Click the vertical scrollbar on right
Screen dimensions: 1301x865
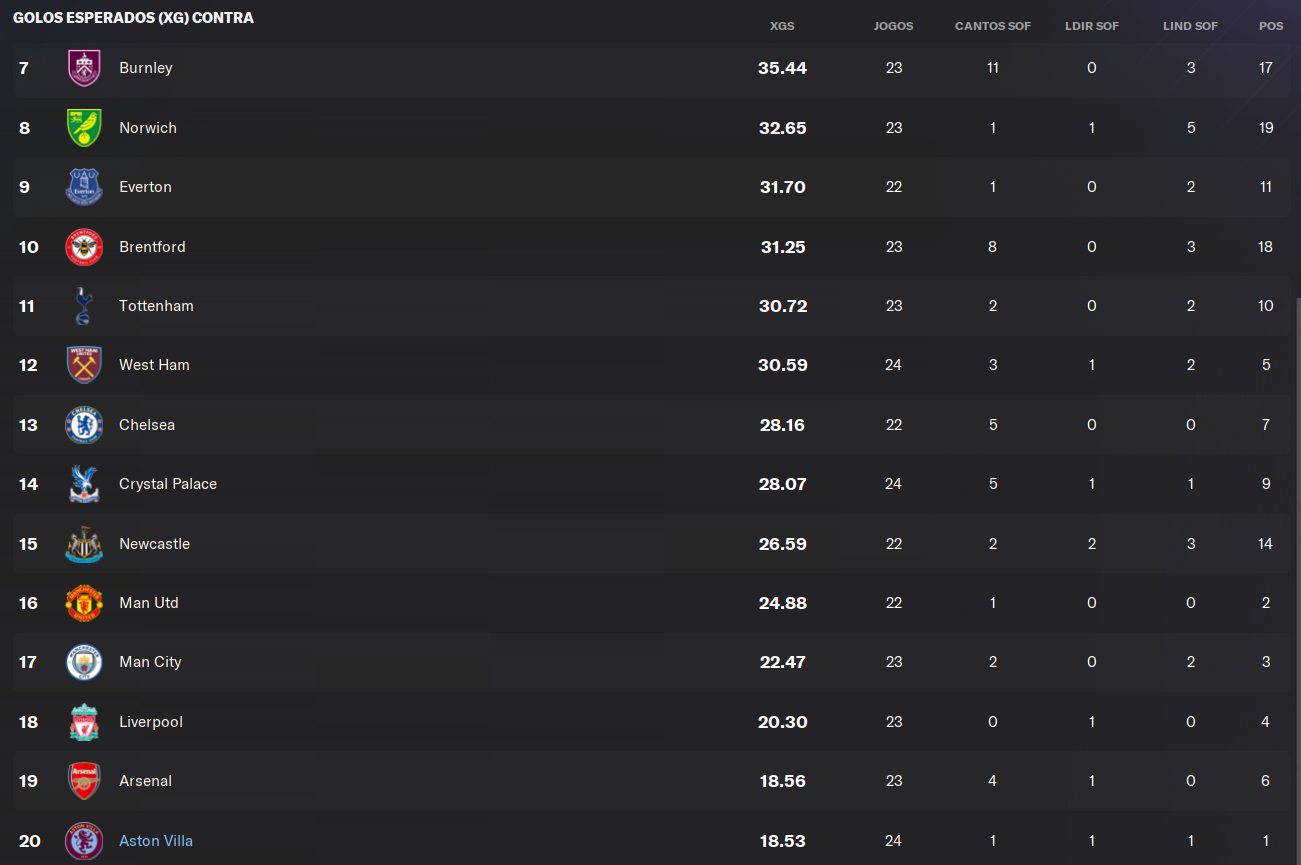point(1296,580)
